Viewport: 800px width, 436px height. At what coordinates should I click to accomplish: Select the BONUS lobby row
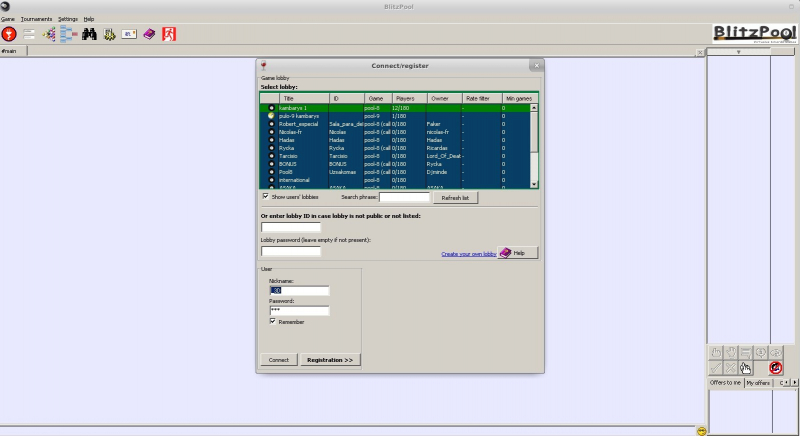click(x=395, y=164)
